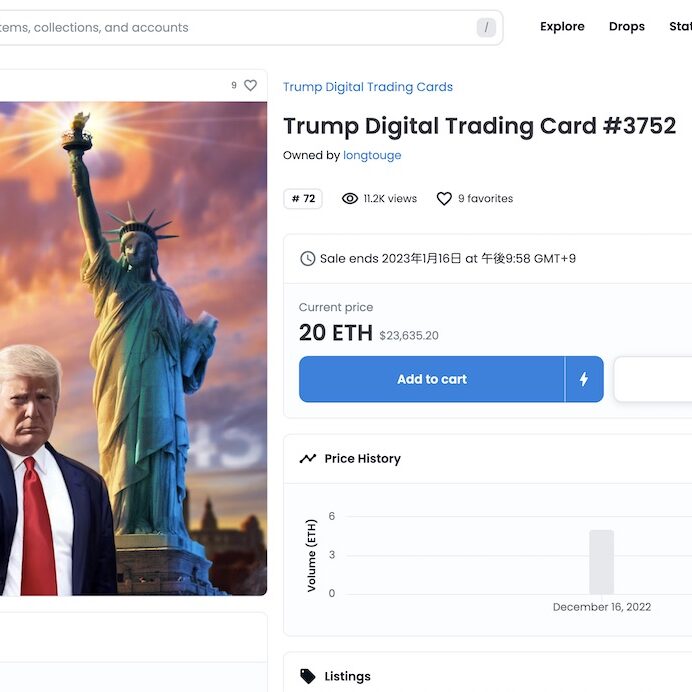The width and height of the screenshot is (692, 692).
Task: Click the Price History chart icon
Action: coord(308,459)
